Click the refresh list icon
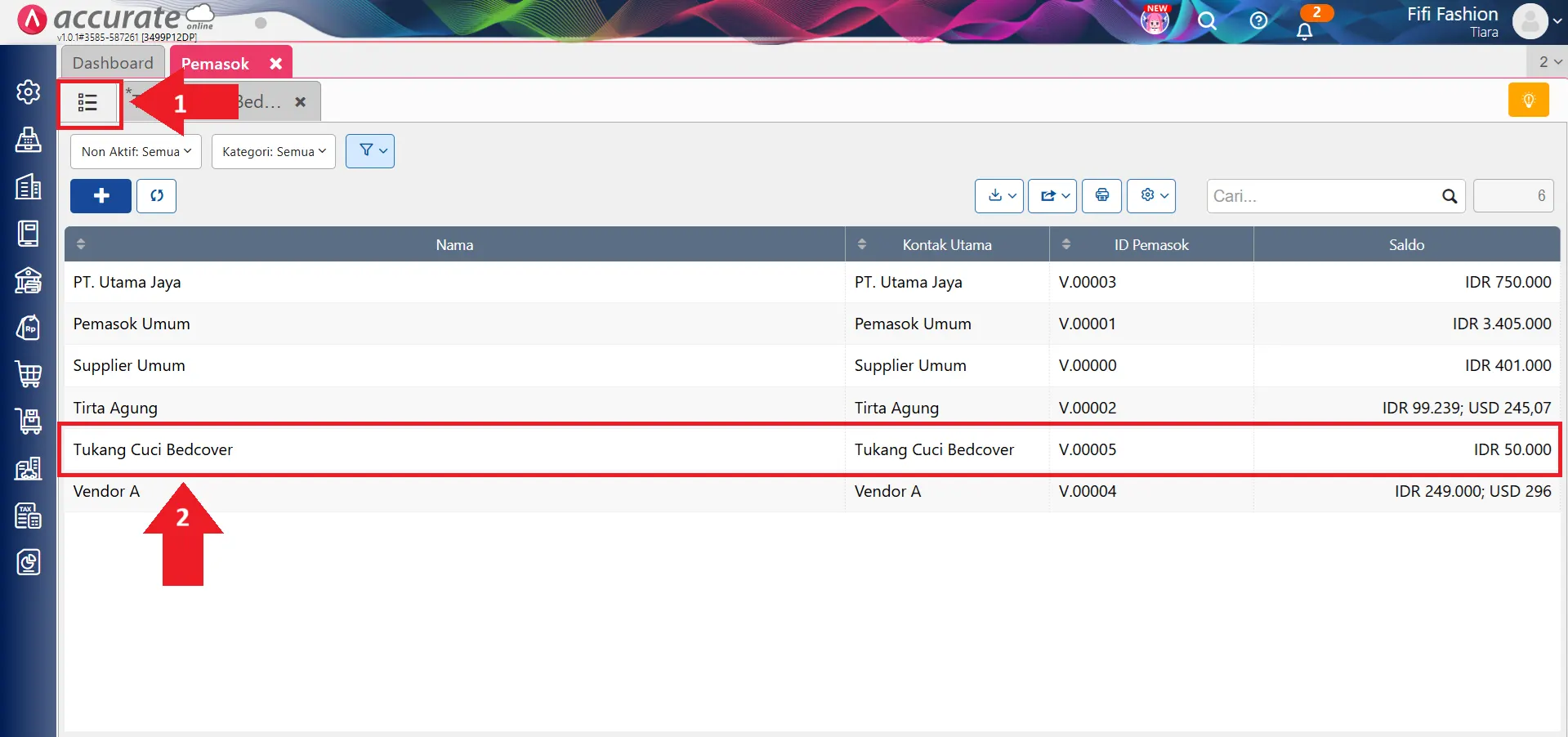 [156, 196]
